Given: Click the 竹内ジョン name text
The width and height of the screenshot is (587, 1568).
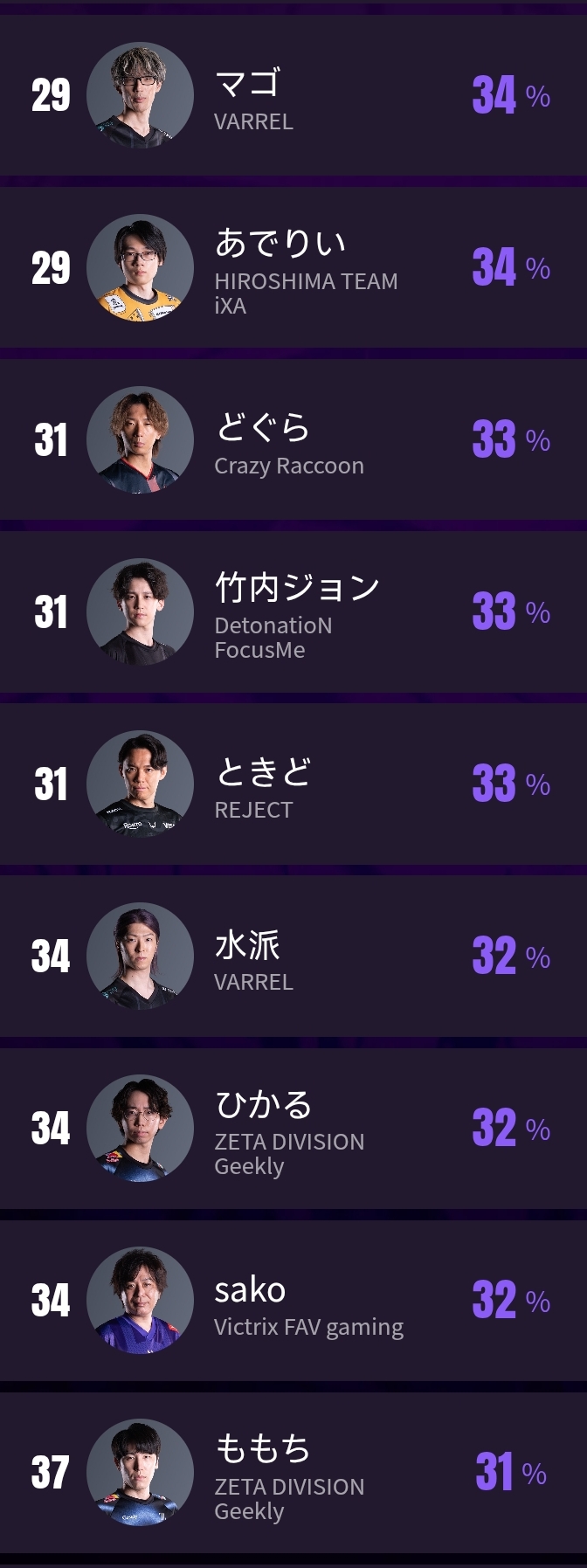Looking at the screenshot, I should (297, 588).
